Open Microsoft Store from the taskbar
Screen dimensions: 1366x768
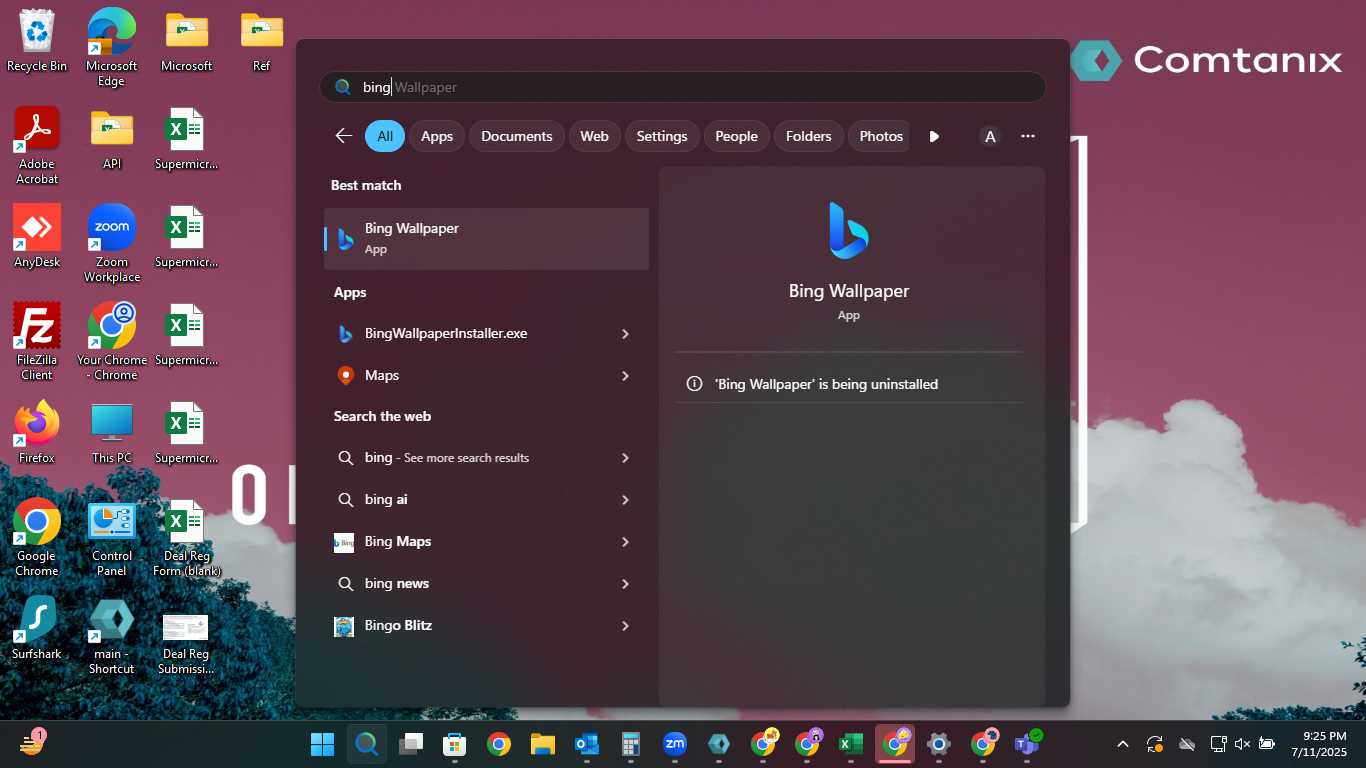tap(455, 744)
